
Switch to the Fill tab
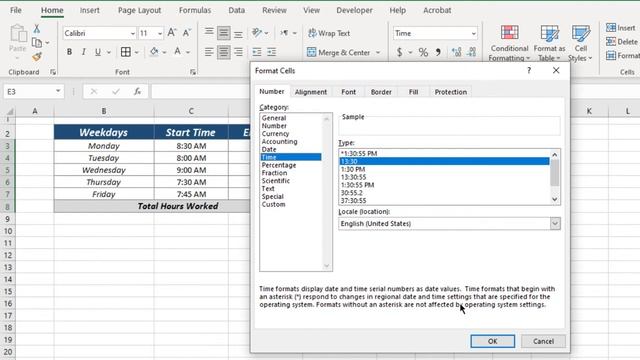[x=413, y=92]
